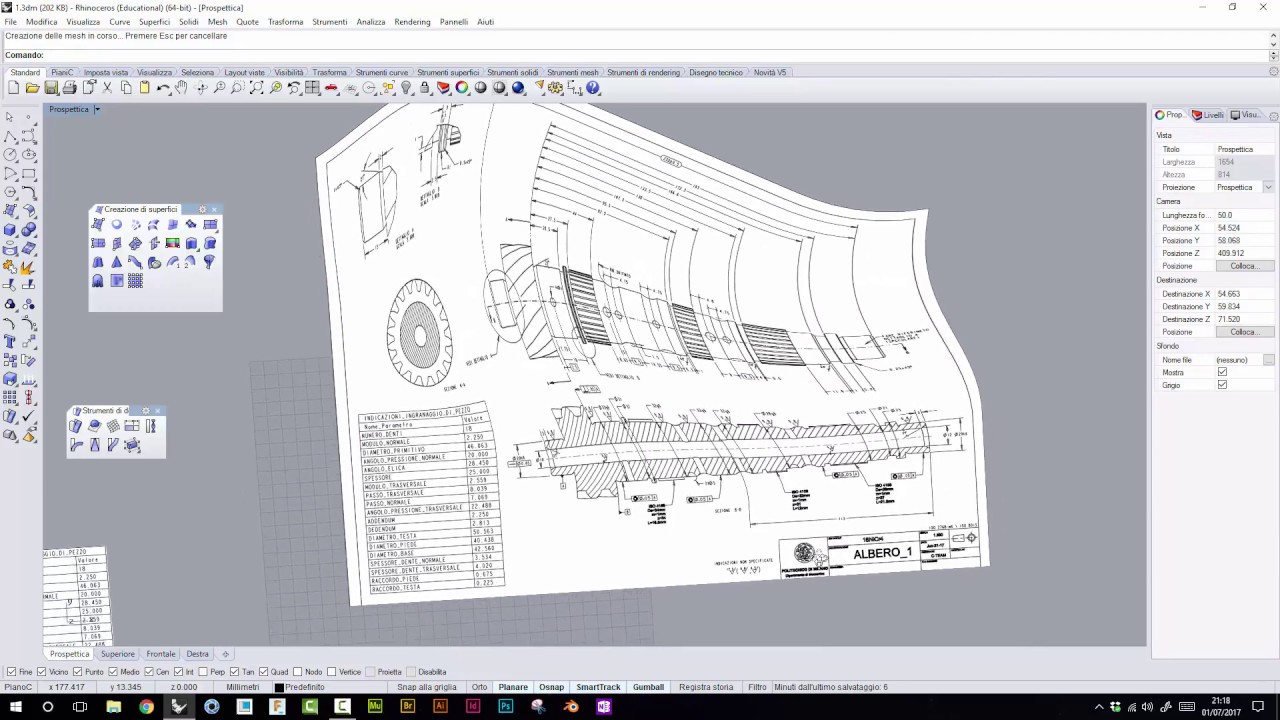Switch to the Superiore viewport tab
This screenshot has width=1280, height=720.
tap(117, 654)
